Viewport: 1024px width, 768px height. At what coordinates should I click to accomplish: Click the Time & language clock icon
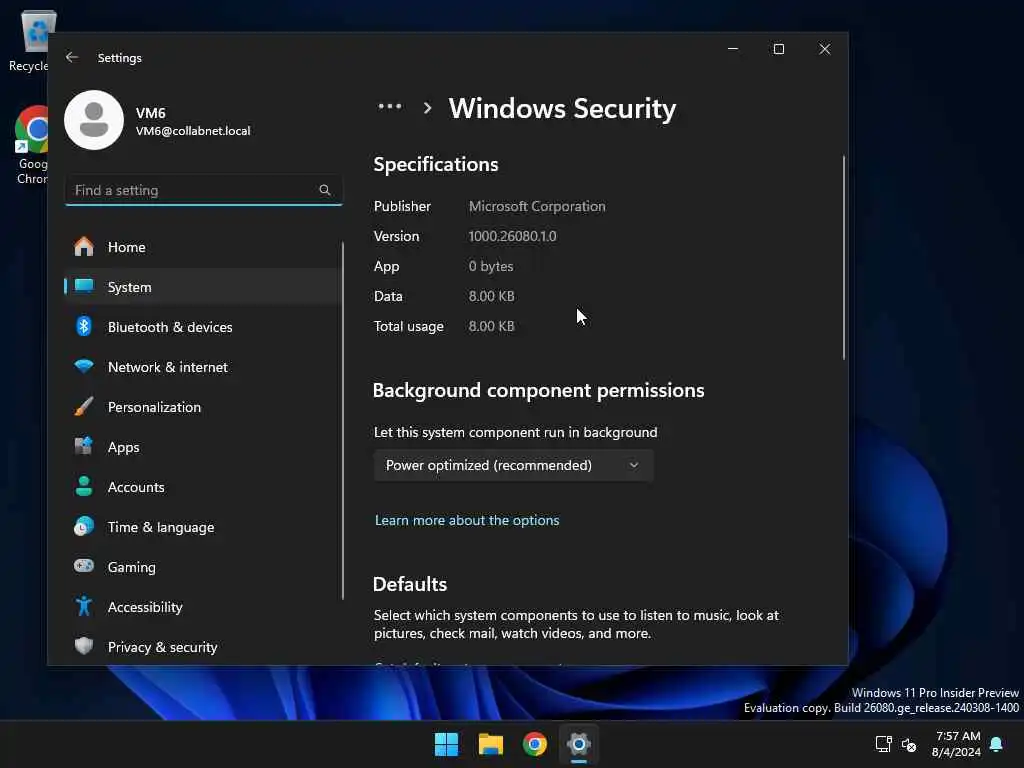[84, 526]
